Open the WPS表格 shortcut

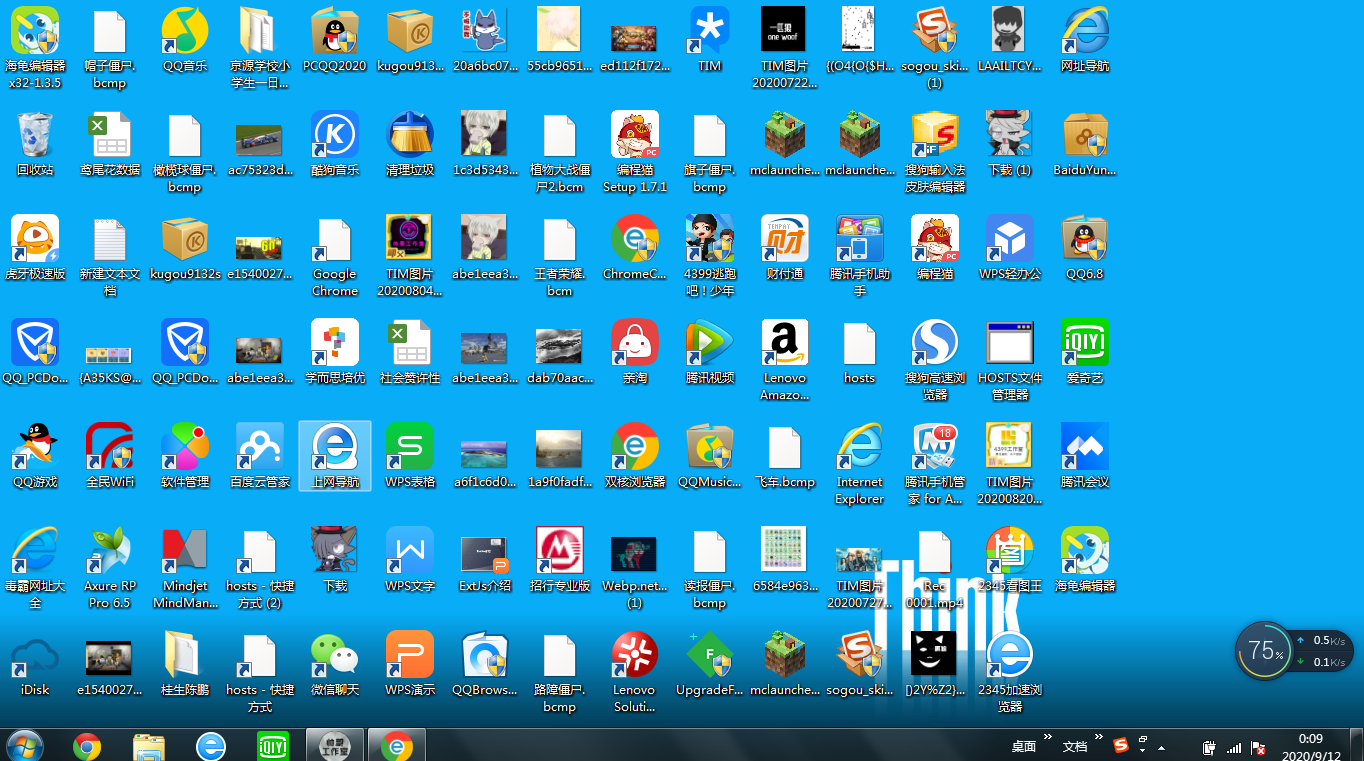[x=410, y=456]
